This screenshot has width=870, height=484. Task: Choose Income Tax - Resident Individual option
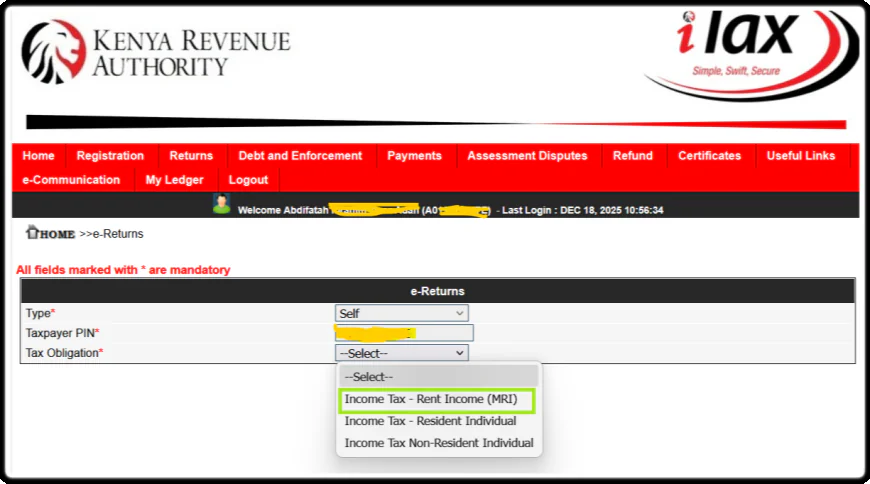click(430, 421)
